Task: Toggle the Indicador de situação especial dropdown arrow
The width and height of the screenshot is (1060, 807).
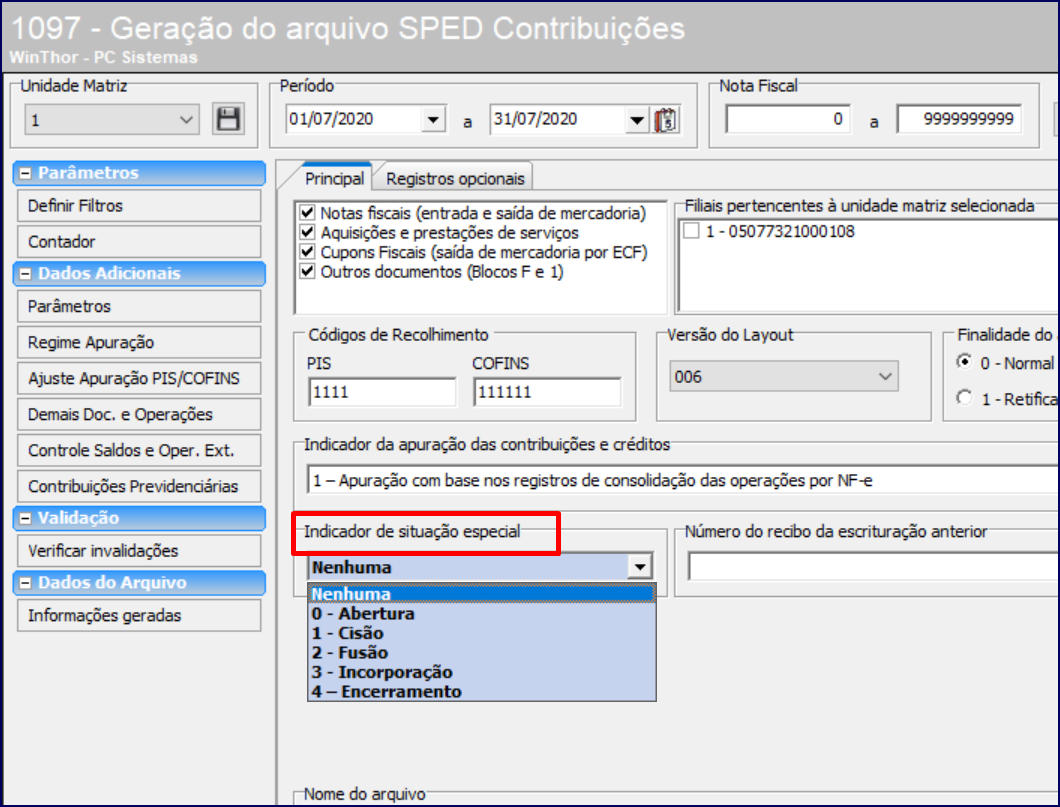Action: pos(640,566)
